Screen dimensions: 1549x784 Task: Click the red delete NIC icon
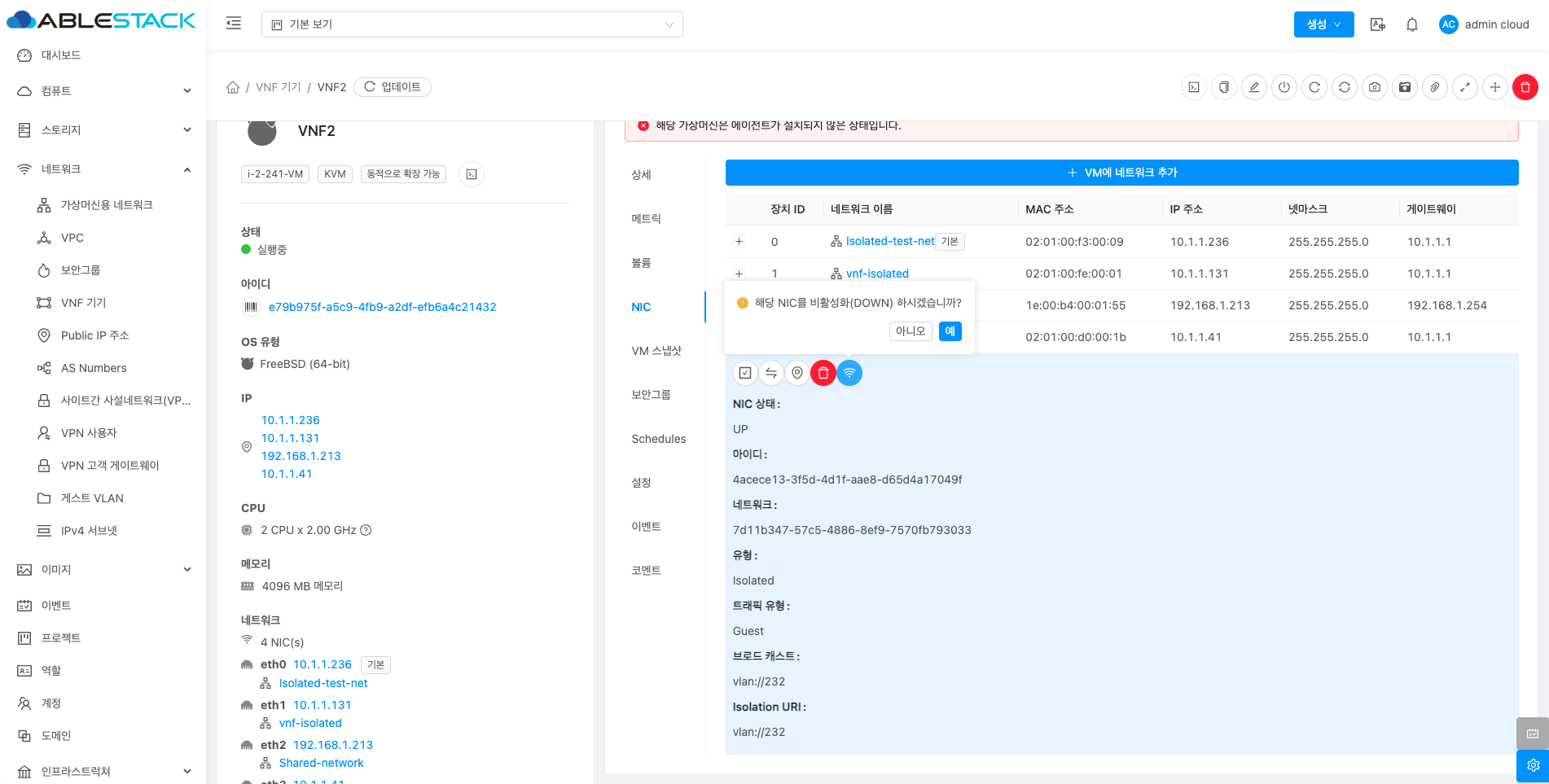[823, 373]
